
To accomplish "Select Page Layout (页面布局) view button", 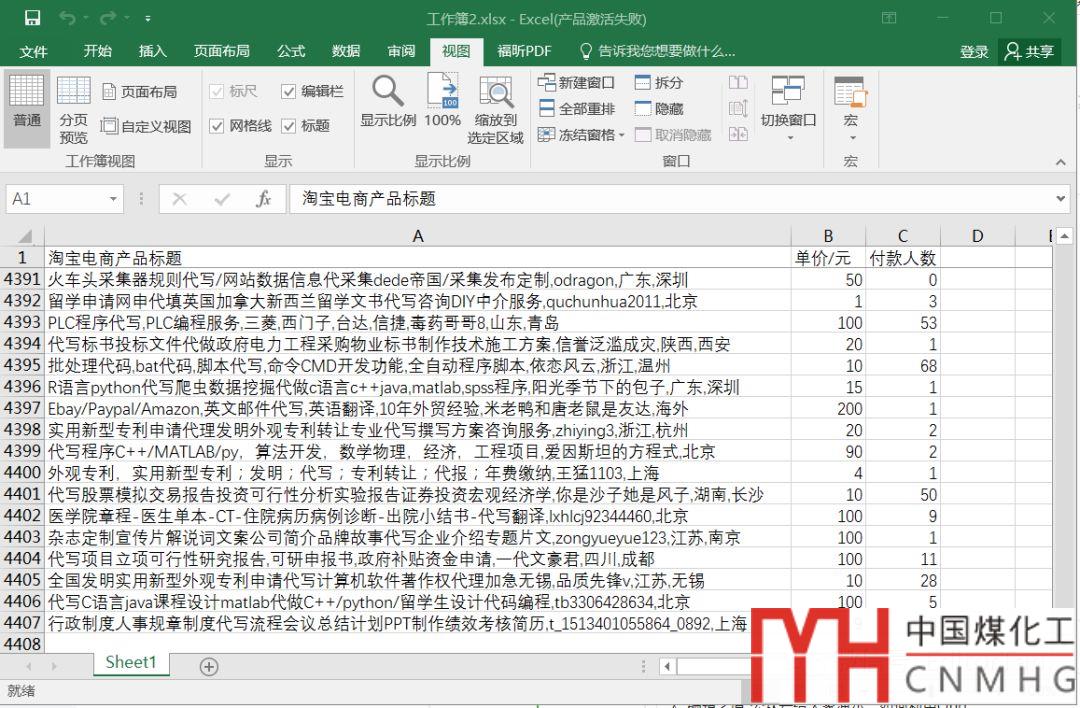I will point(140,91).
